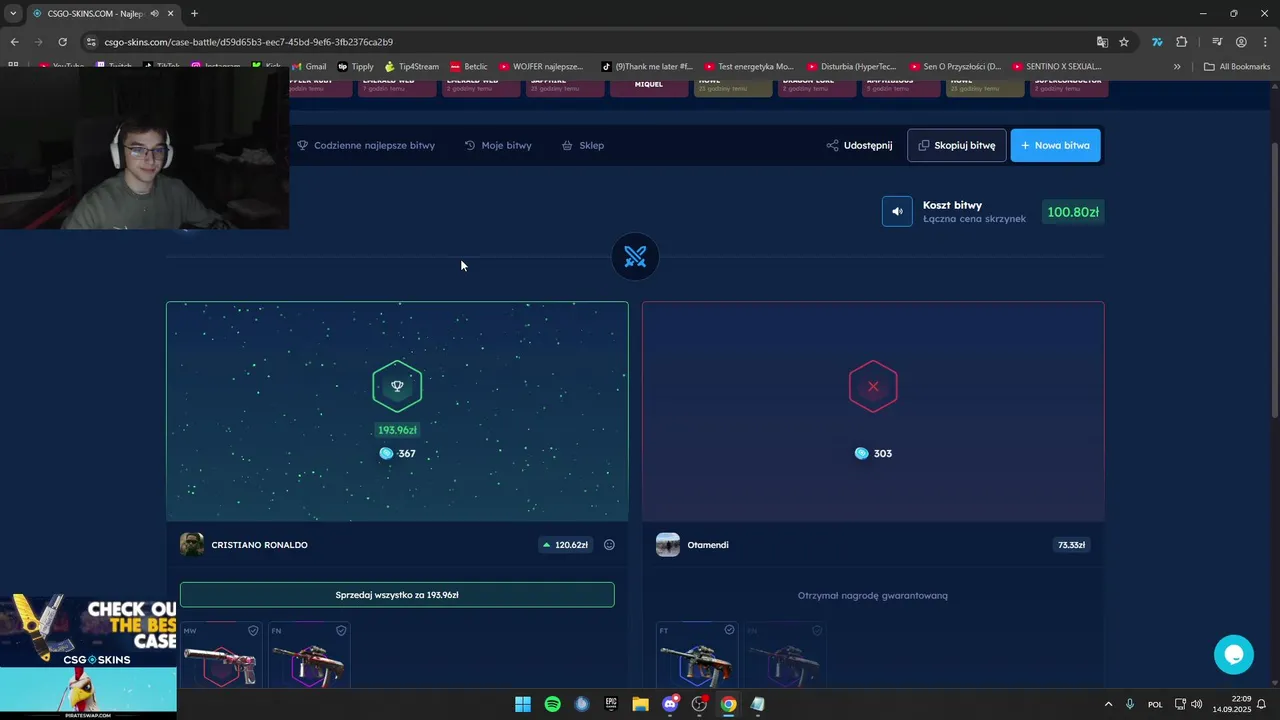Click the address bar URL
Viewport: 1280px width, 720px height.
click(x=249, y=42)
